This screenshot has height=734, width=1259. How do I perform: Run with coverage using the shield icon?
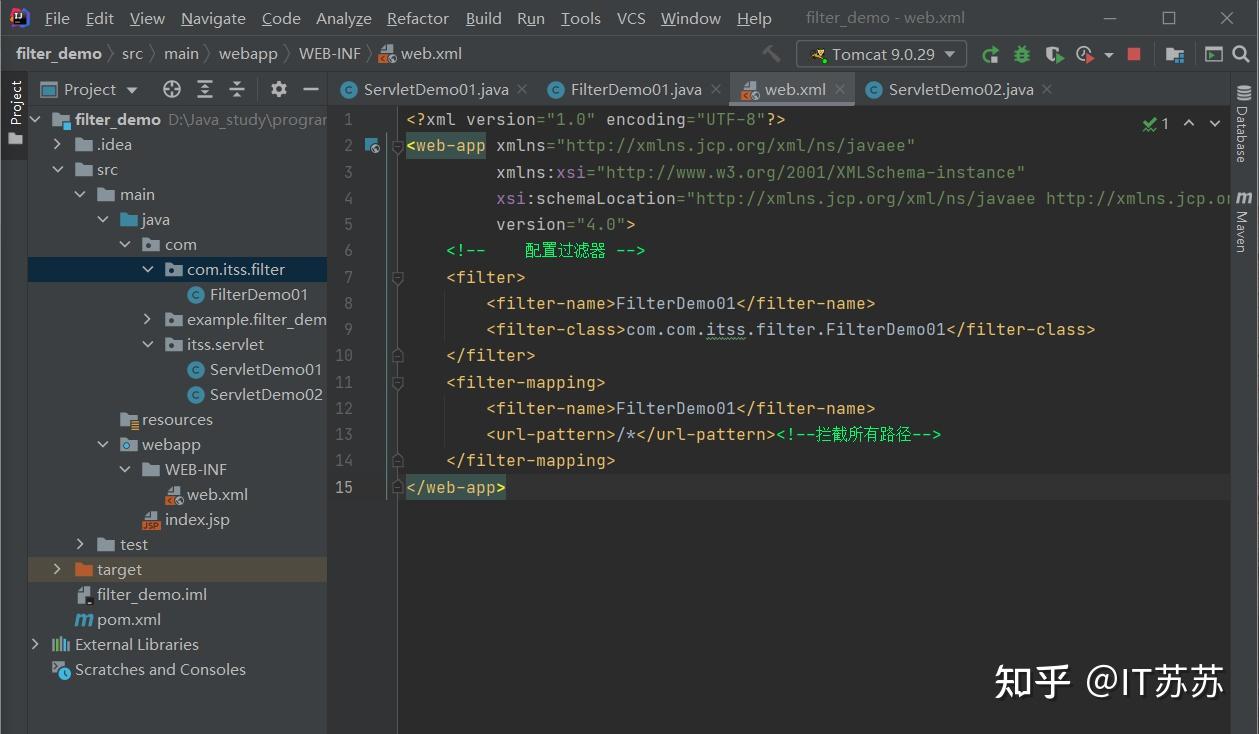1054,54
